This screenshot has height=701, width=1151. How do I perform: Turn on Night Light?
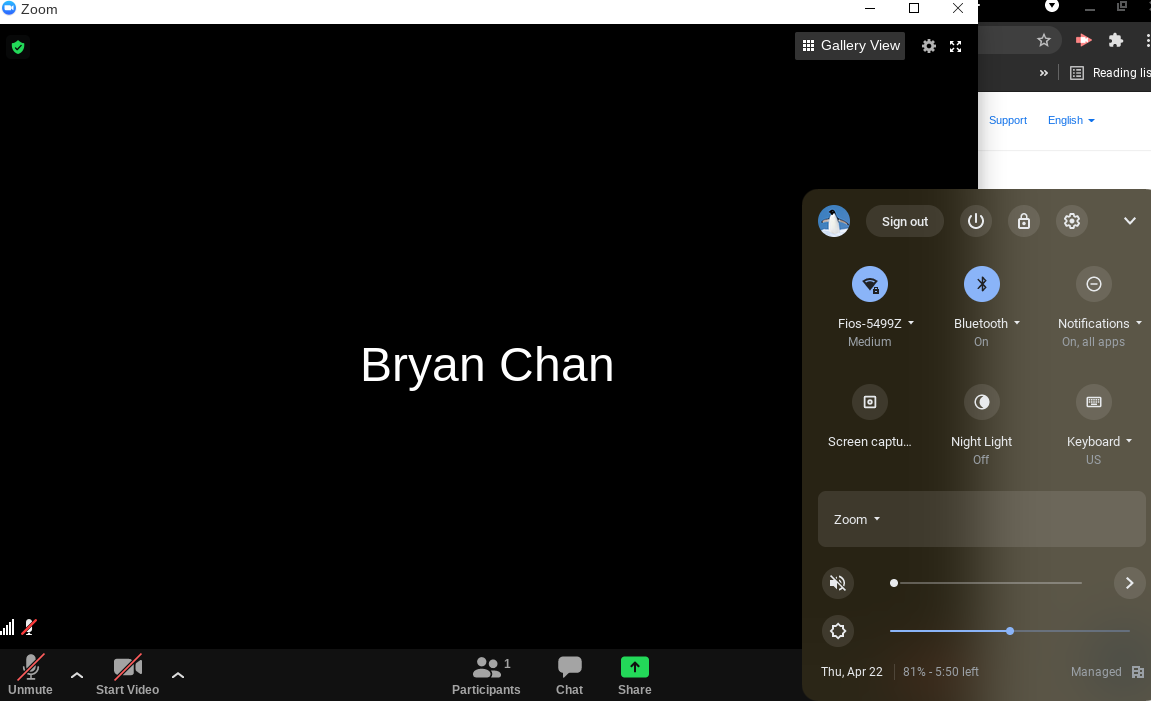981,402
